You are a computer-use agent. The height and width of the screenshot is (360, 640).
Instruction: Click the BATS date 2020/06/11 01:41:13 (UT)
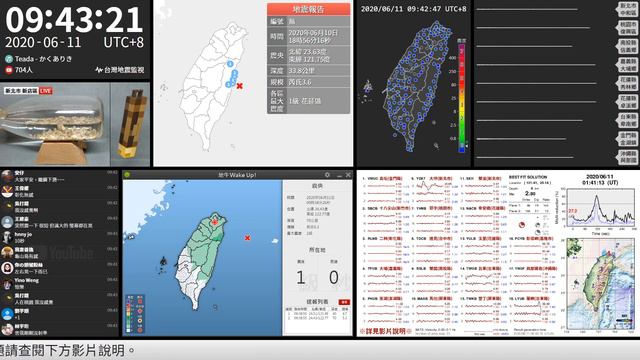(600, 180)
